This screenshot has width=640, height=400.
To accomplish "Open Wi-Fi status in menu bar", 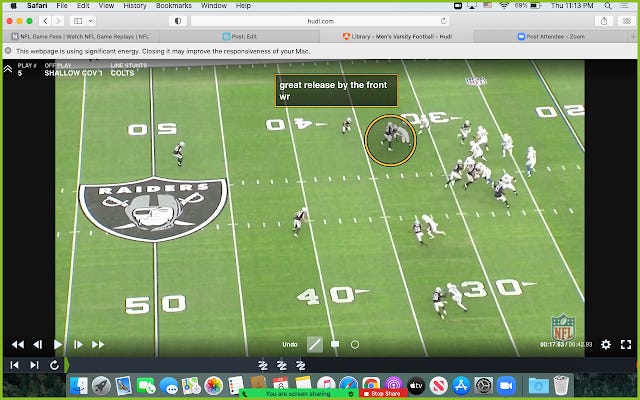I will click(x=504, y=6).
